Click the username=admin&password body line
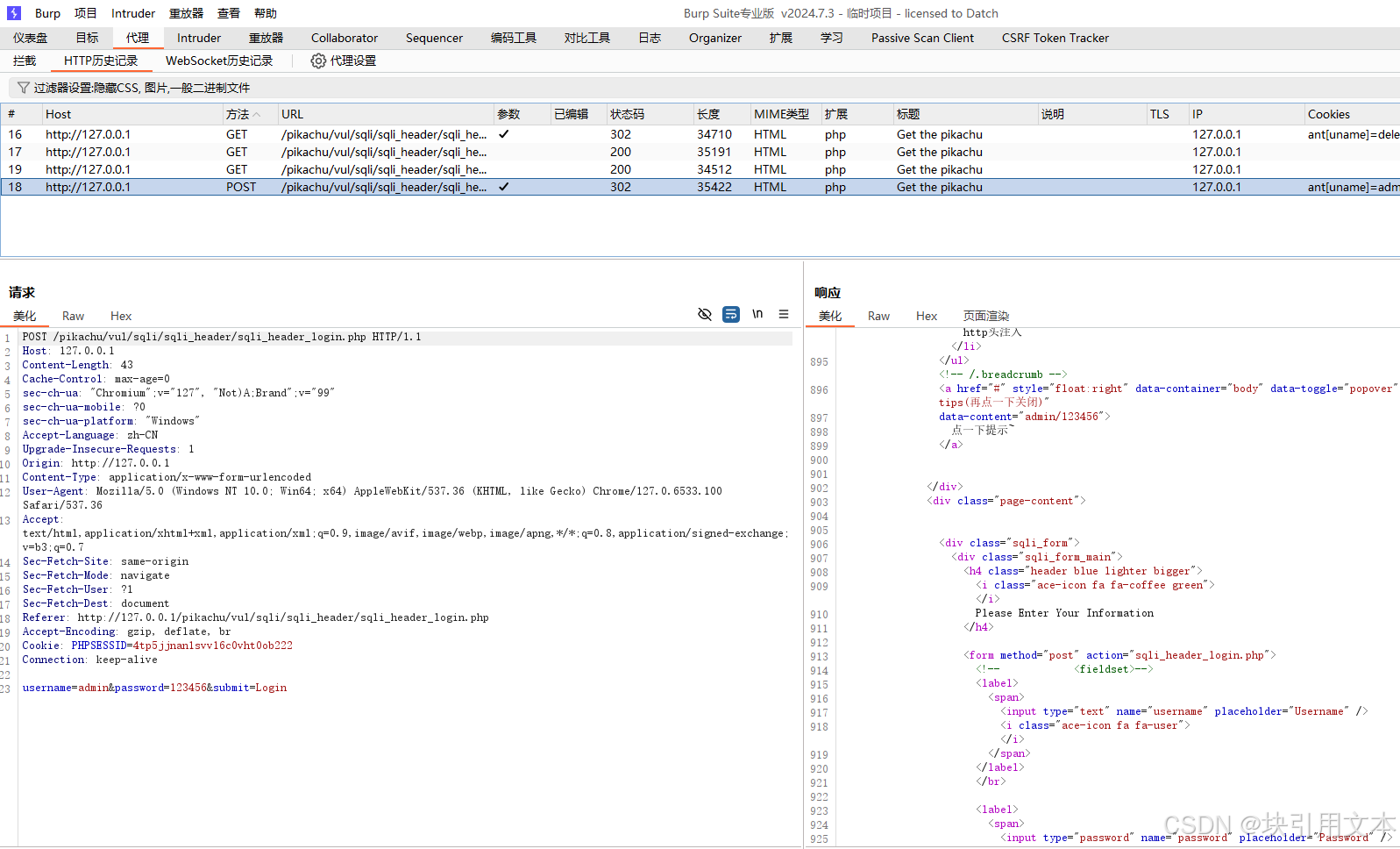The image size is (1400, 849). pos(154,688)
